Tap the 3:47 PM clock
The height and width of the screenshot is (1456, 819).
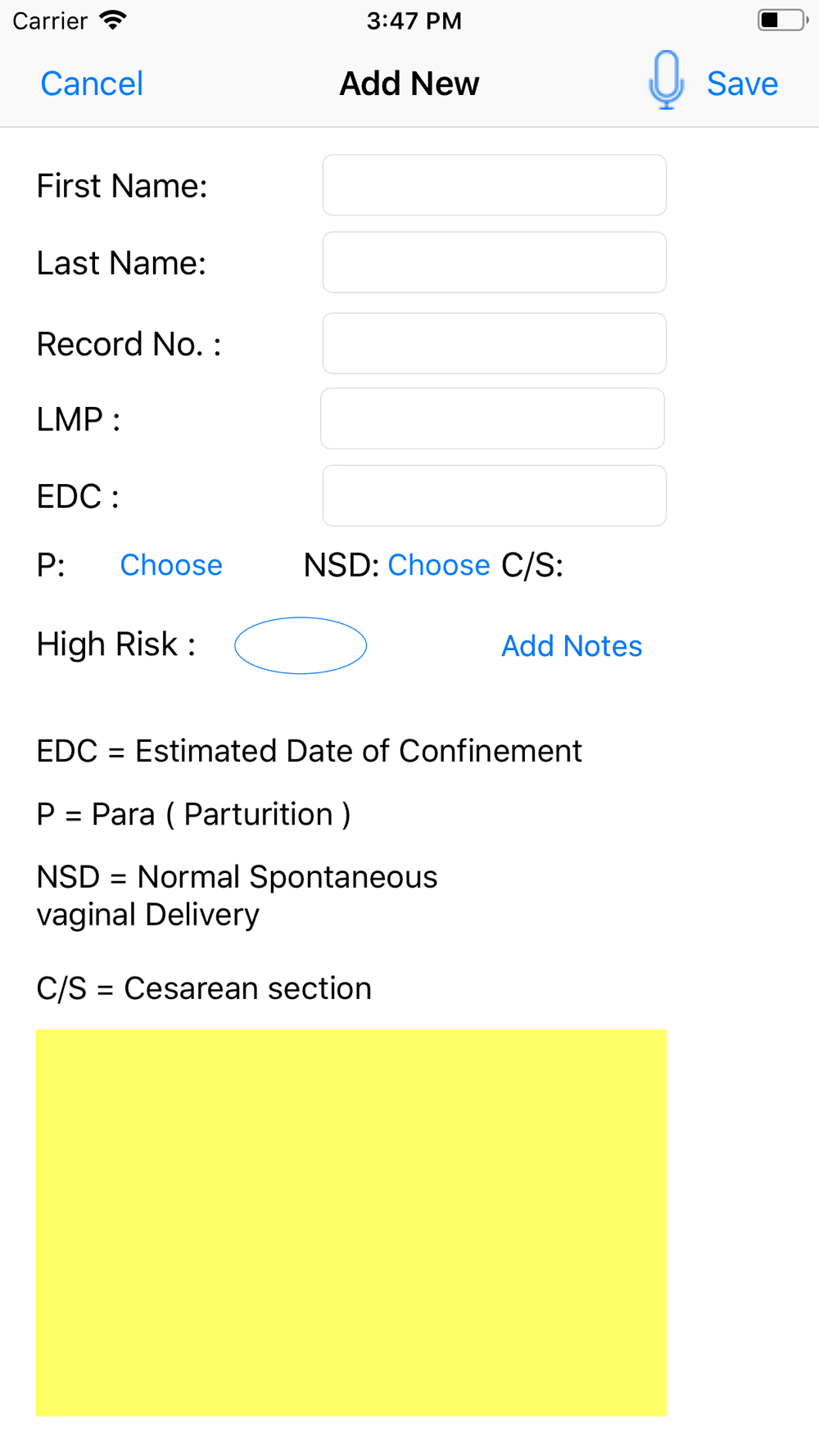coord(414,20)
